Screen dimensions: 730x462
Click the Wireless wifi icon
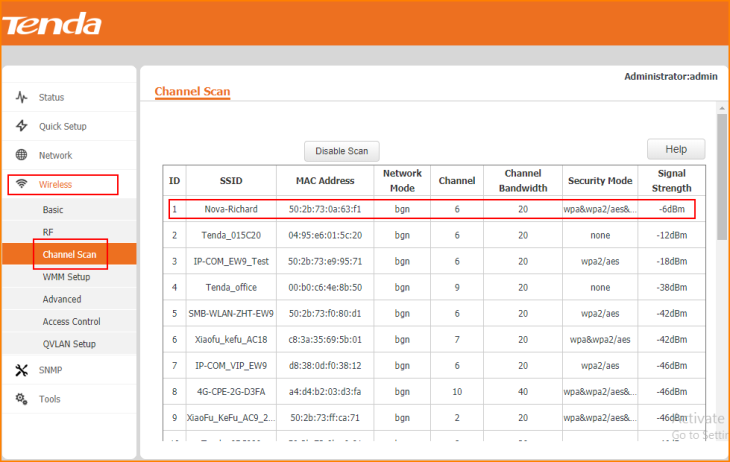point(22,184)
